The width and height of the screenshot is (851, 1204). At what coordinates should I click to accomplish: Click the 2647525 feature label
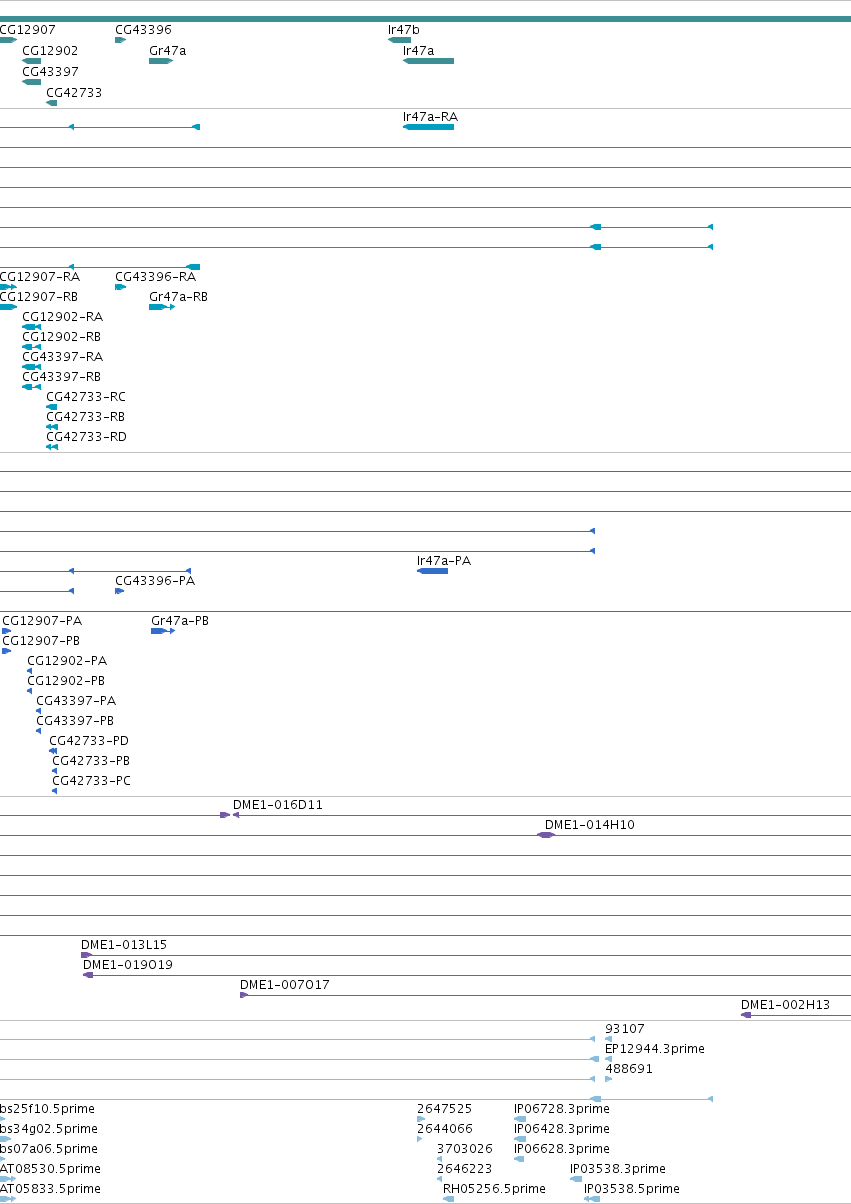pos(444,1108)
